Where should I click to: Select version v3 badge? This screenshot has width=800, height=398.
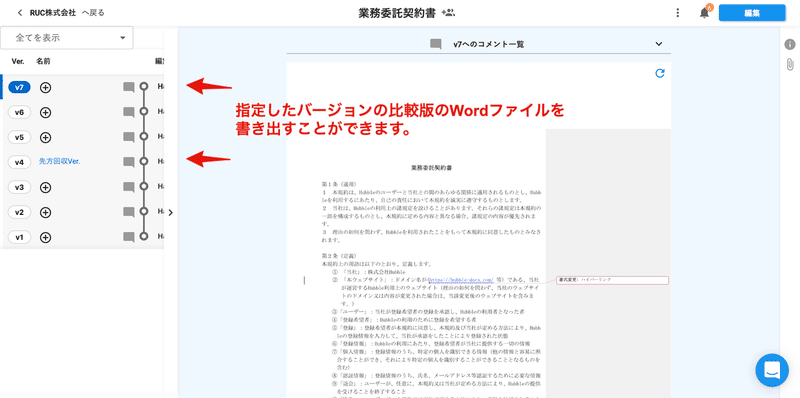19,187
